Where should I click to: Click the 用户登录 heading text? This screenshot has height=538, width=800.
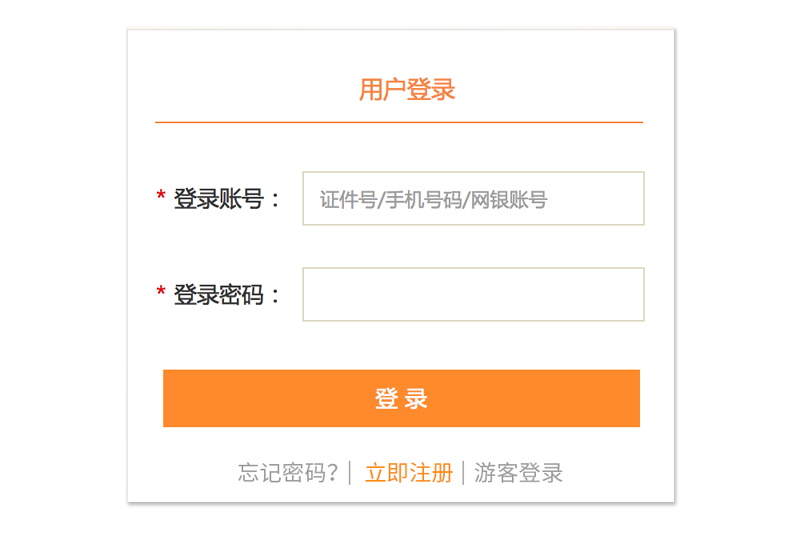407,90
